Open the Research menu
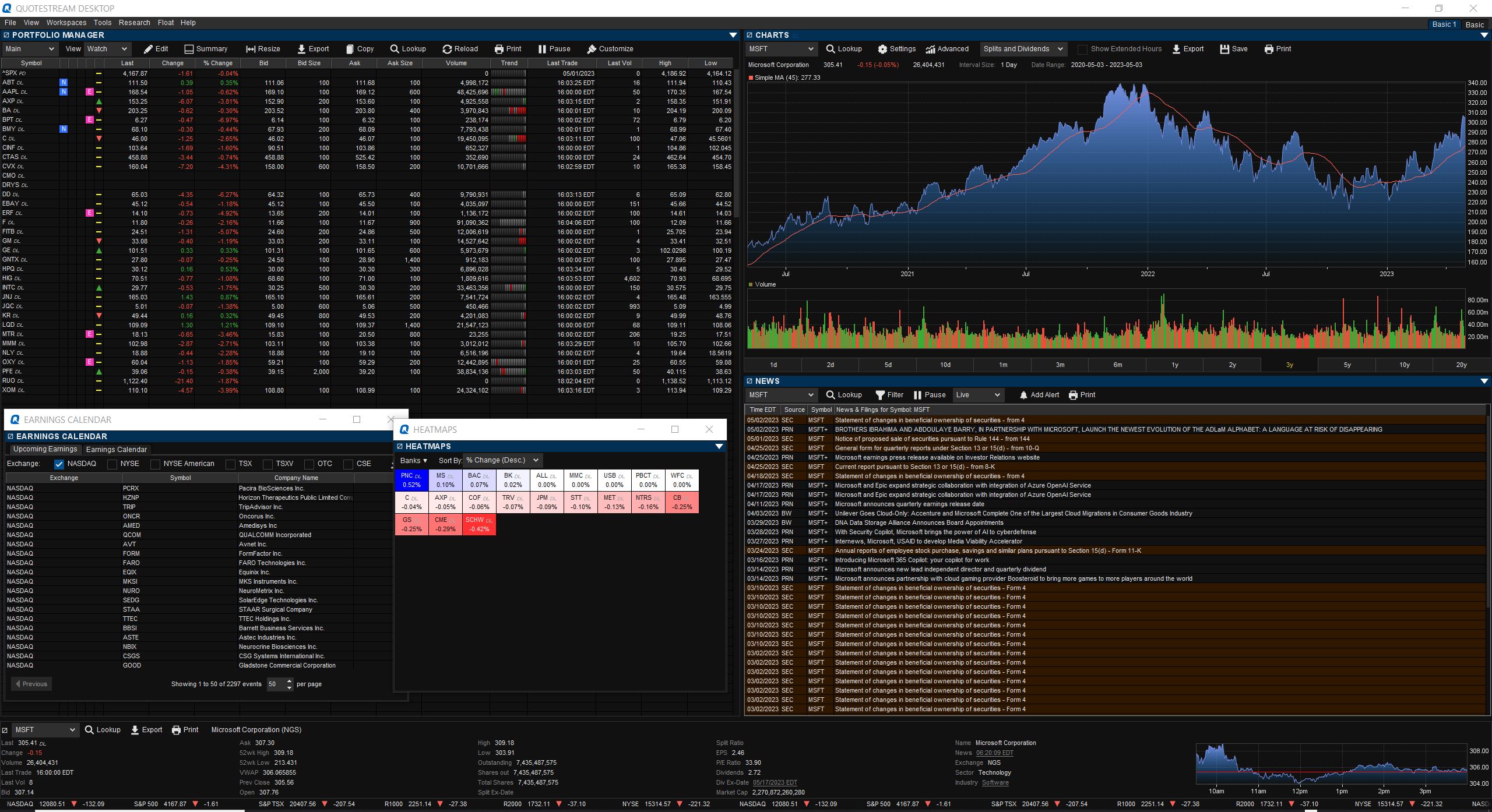Image resolution: width=1492 pixels, height=812 pixels. 134,23
